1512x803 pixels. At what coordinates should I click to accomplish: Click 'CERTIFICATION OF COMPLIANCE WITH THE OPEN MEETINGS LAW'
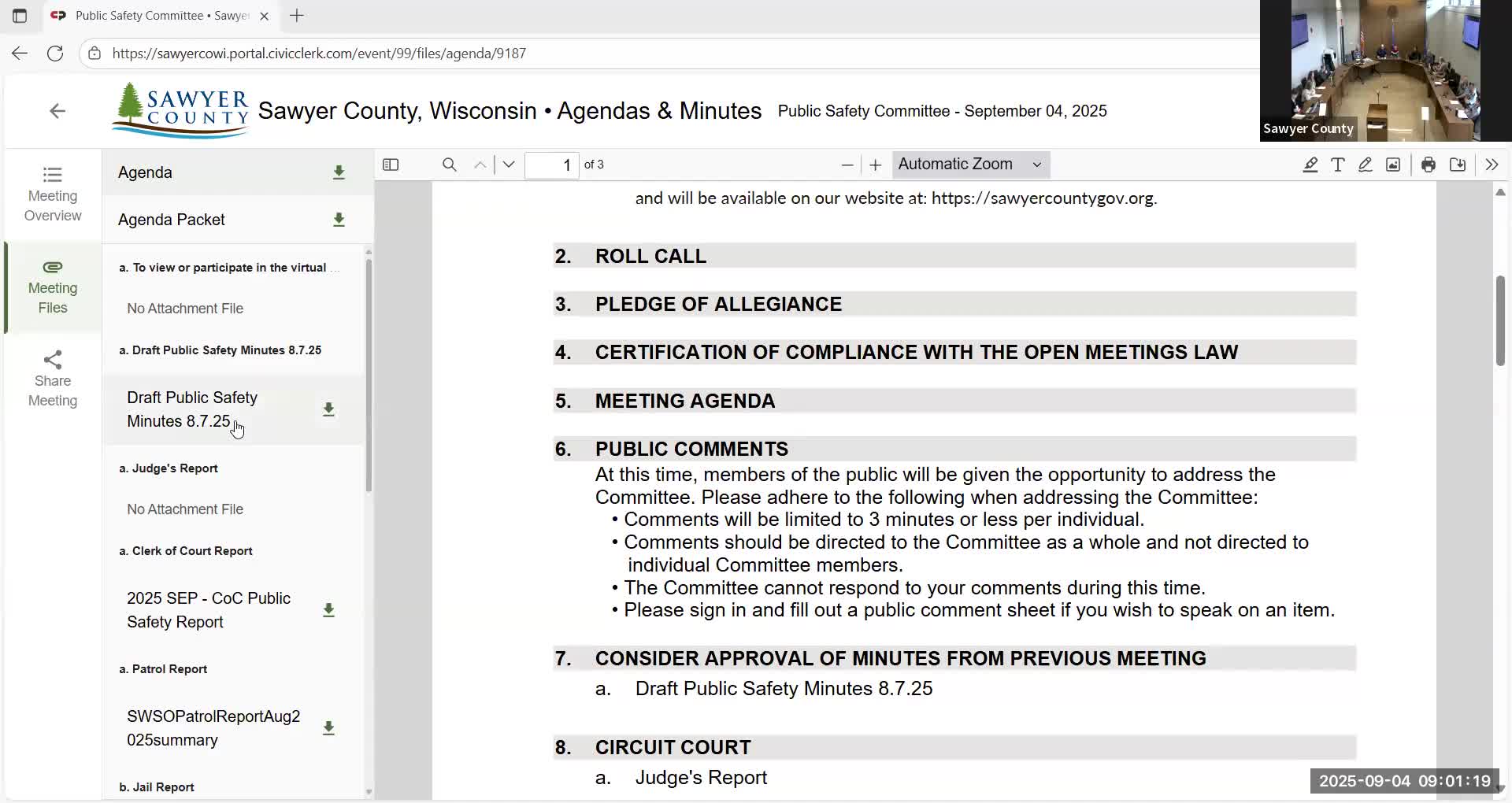[917, 353]
